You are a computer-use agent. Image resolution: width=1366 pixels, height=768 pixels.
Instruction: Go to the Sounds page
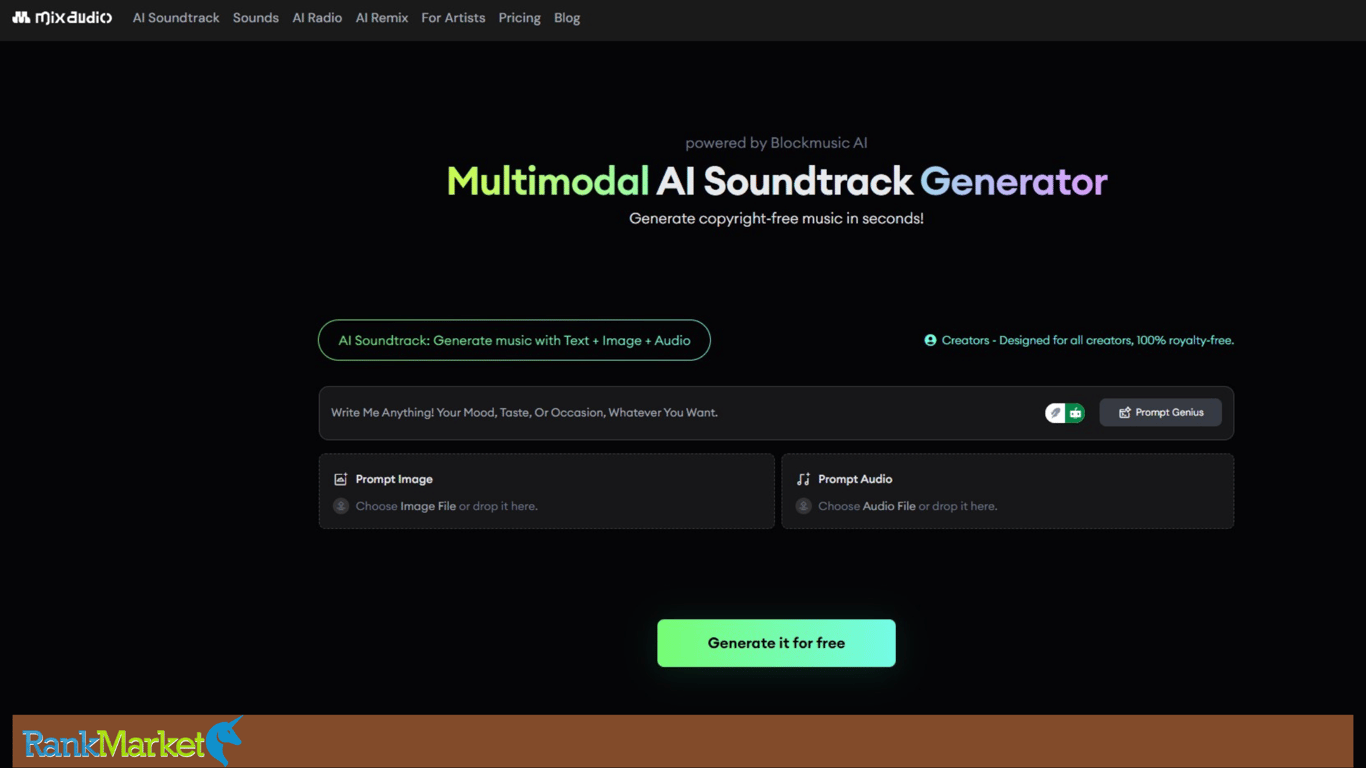256,18
